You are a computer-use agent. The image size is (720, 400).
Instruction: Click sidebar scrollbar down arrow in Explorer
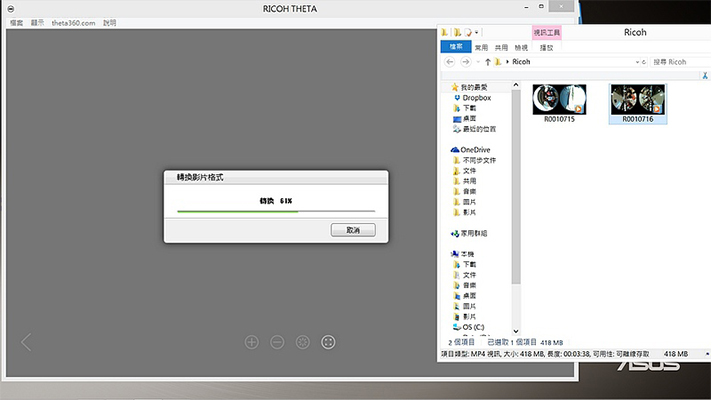point(516,331)
